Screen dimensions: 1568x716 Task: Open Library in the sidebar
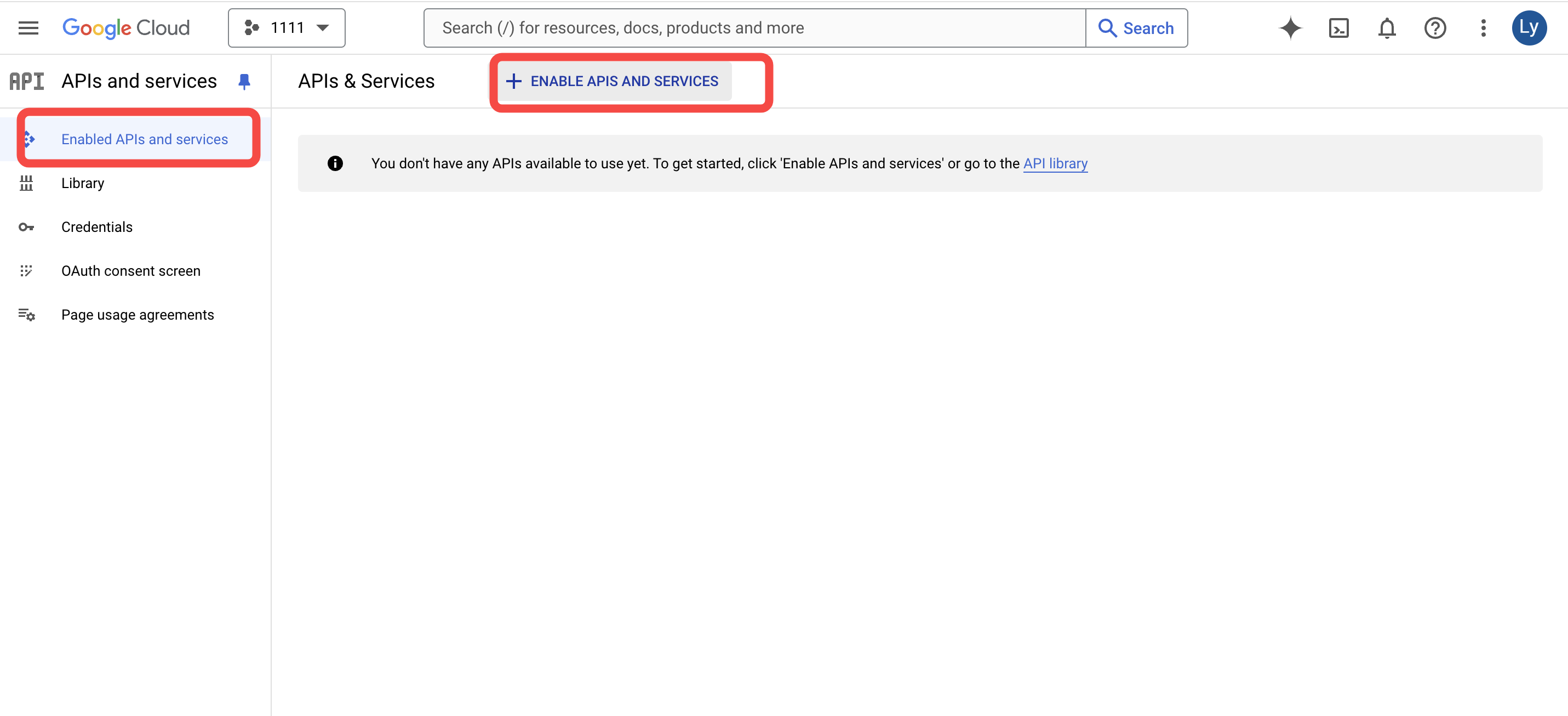click(x=135, y=184)
